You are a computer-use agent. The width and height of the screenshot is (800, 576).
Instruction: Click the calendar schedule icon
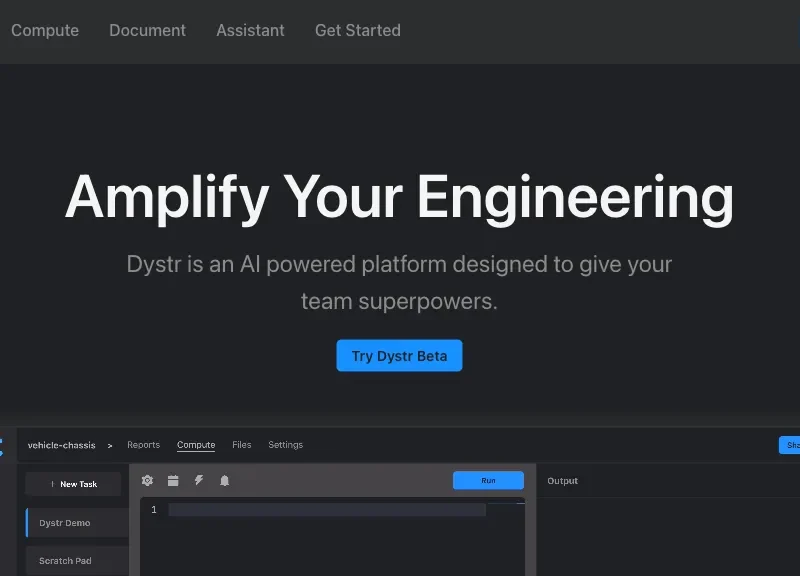click(173, 481)
